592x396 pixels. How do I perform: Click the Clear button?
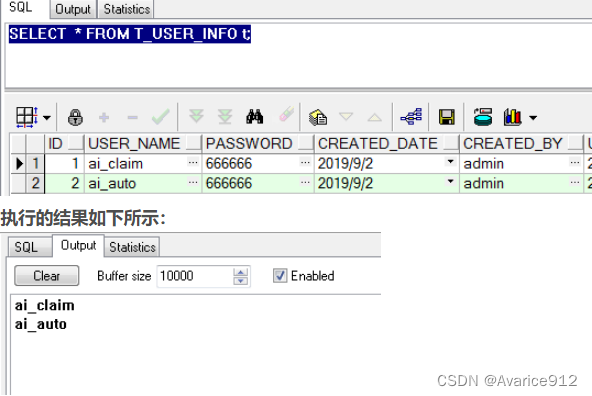(x=46, y=276)
